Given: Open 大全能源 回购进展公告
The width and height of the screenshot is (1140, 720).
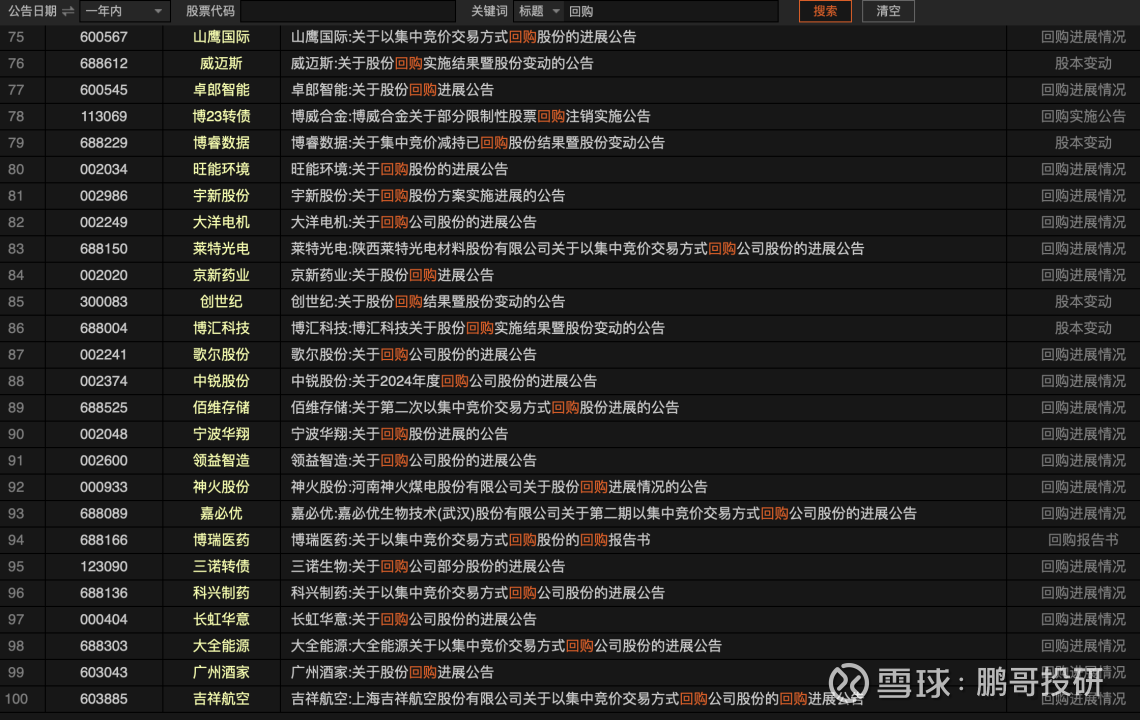Looking at the screenshot, I should 506,646.
